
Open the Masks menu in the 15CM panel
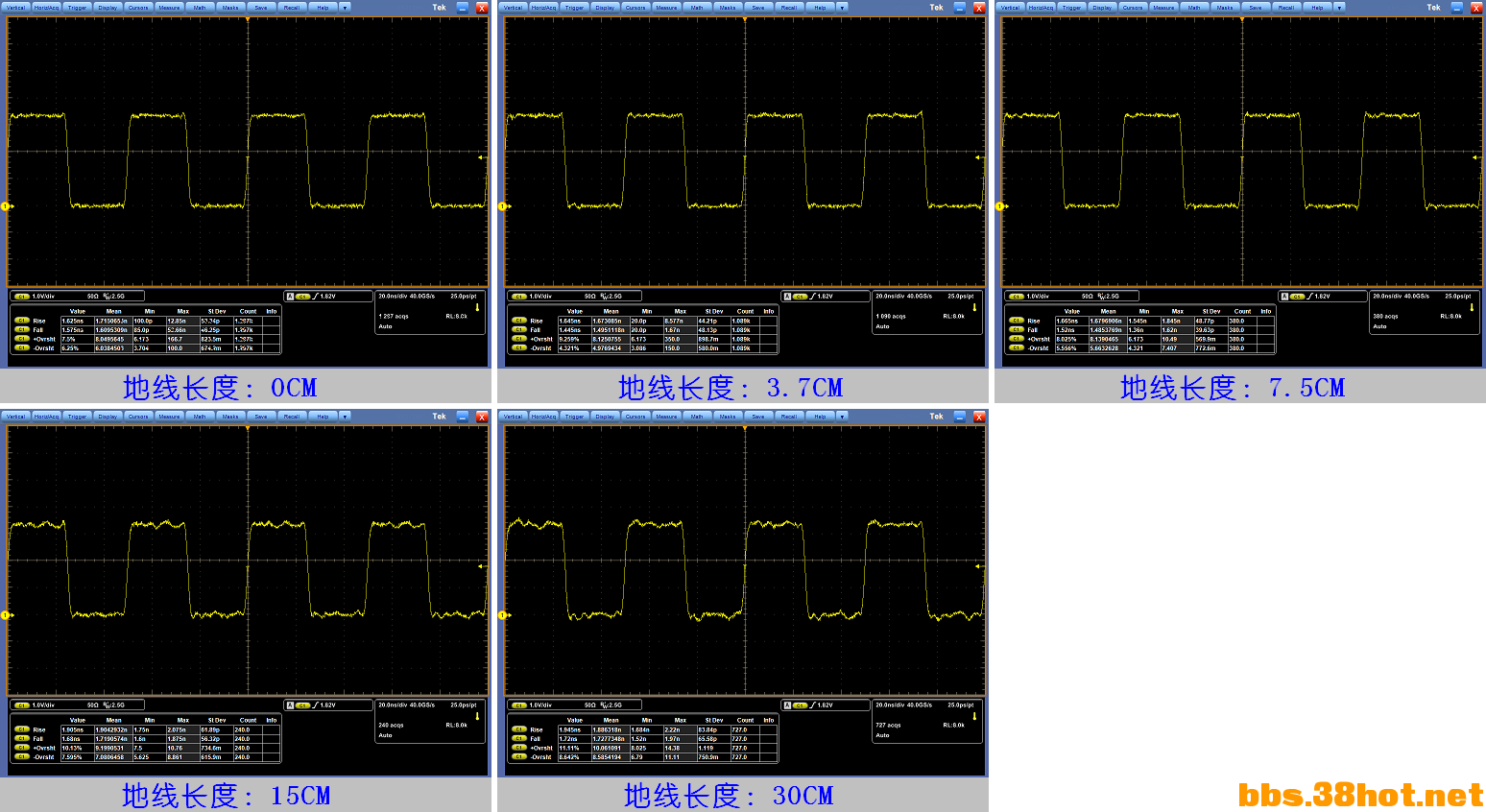[x=230, y=417]
